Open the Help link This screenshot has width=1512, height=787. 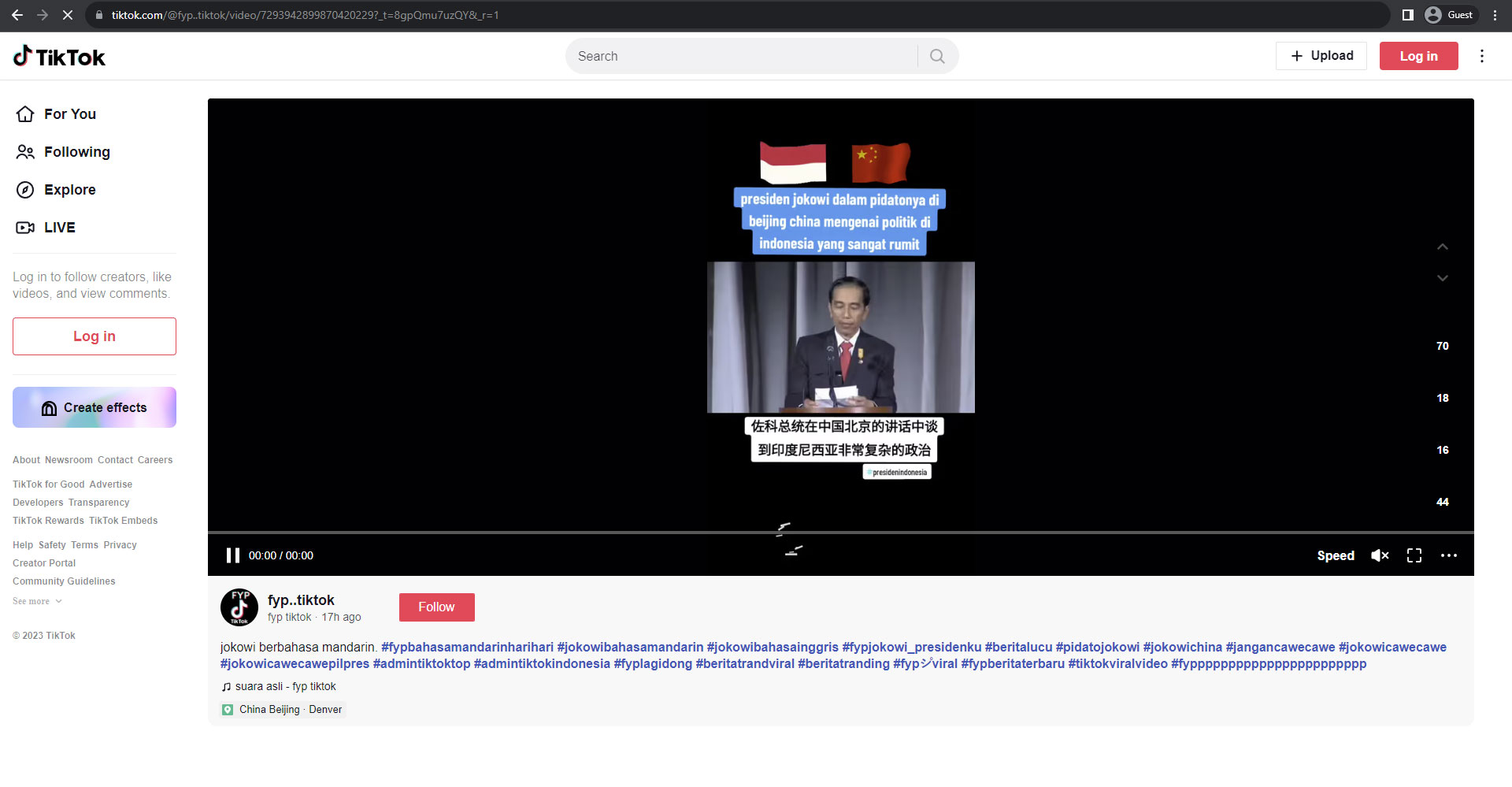click(23, 545)
